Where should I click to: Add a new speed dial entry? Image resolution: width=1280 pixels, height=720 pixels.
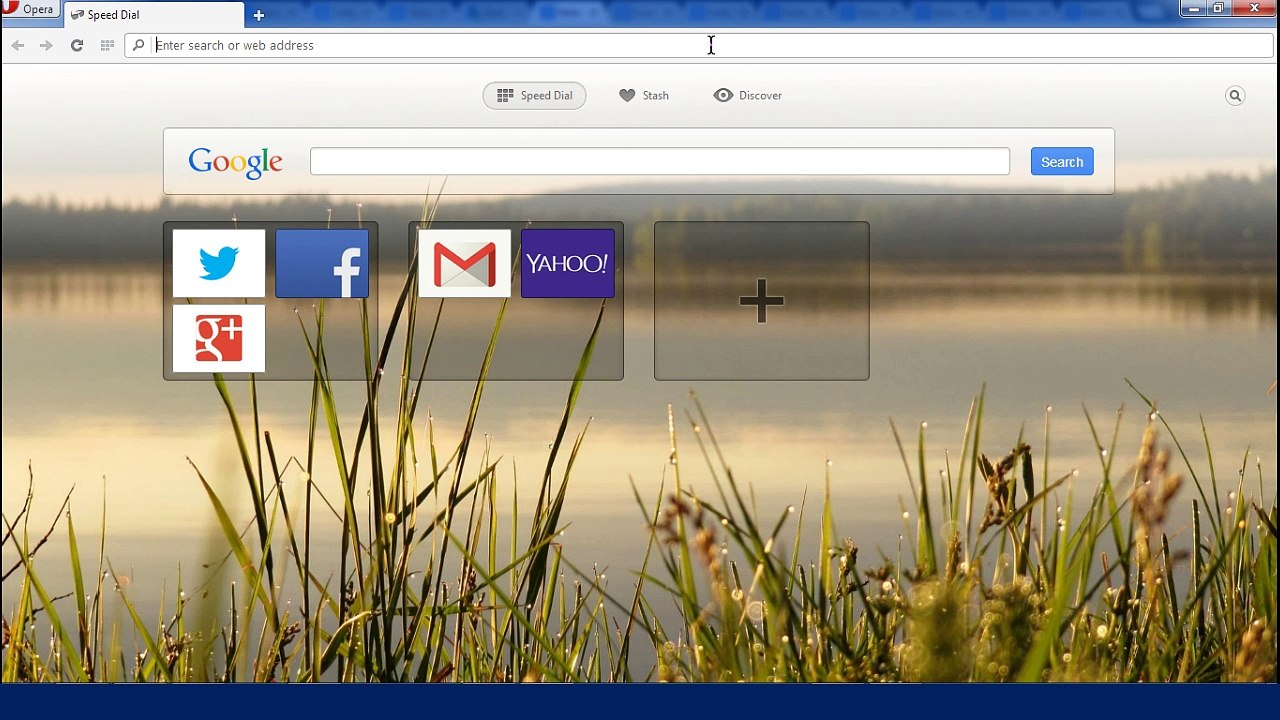762,301
